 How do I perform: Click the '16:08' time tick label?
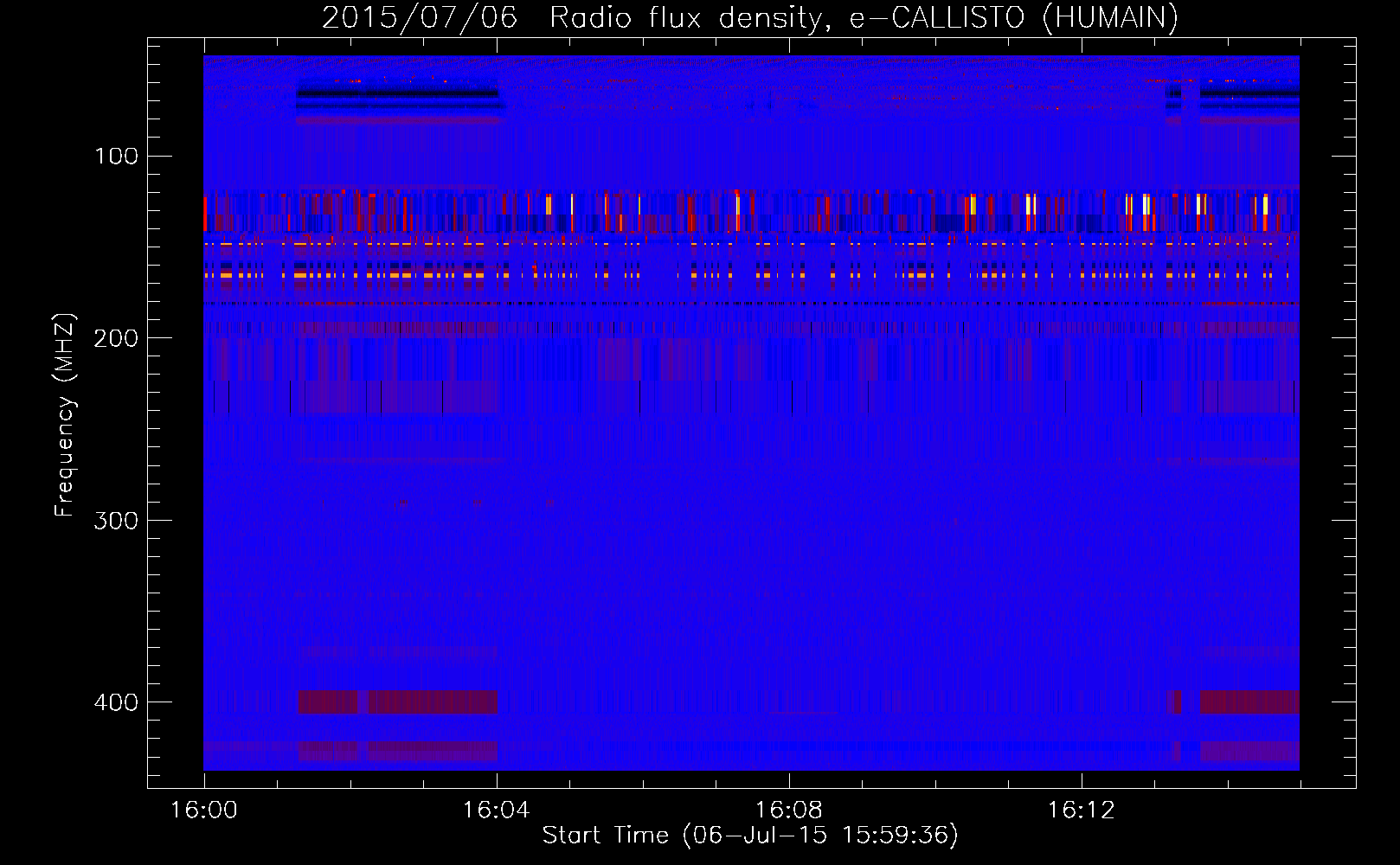point(788,811)
